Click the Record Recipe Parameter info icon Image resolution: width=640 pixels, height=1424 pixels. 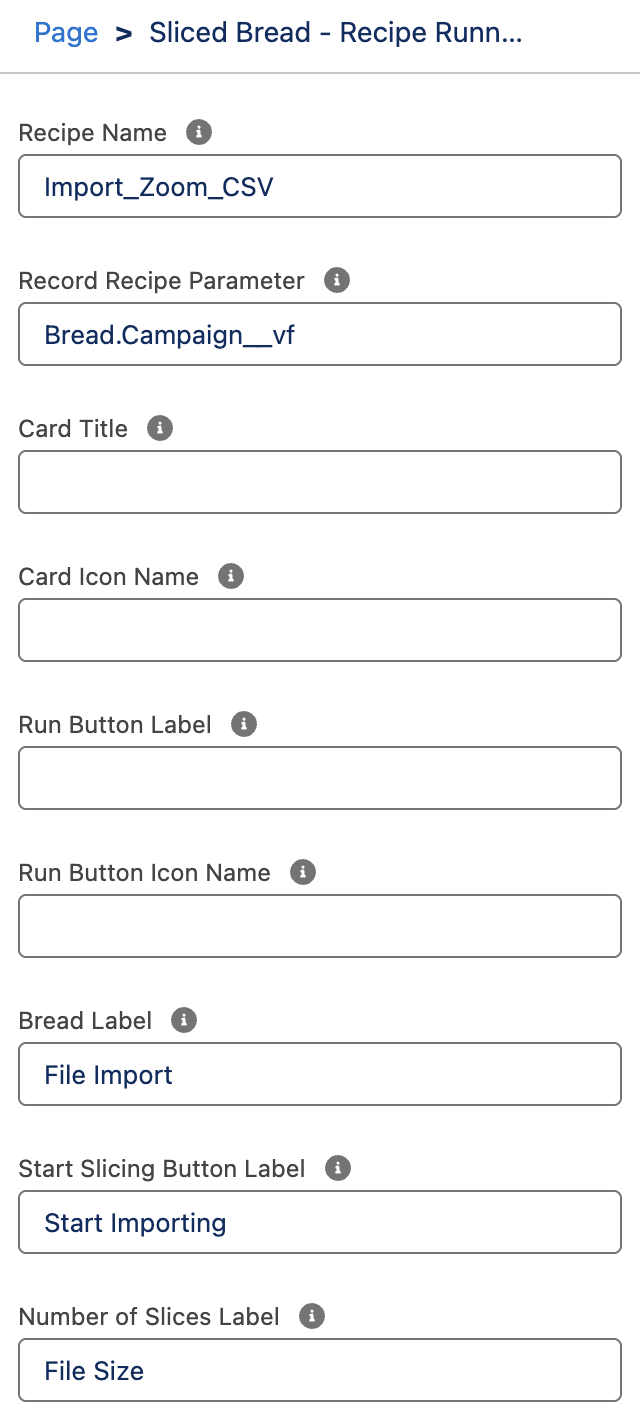(337, 280)
